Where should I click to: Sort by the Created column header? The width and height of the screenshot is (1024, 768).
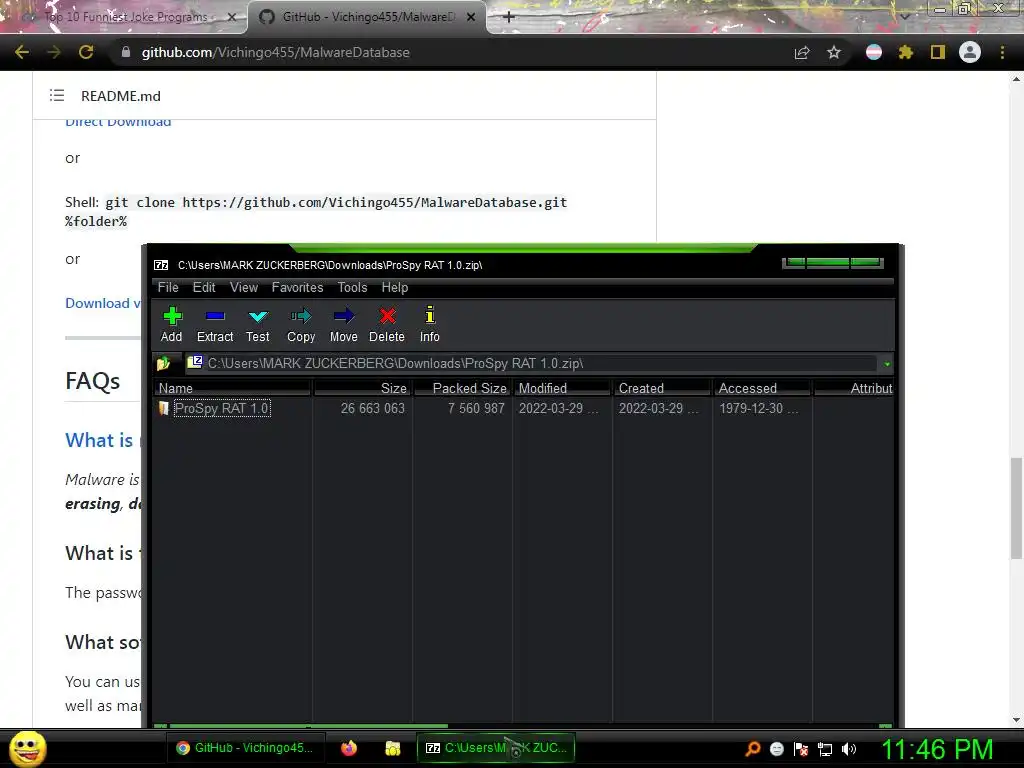(662, 388)
